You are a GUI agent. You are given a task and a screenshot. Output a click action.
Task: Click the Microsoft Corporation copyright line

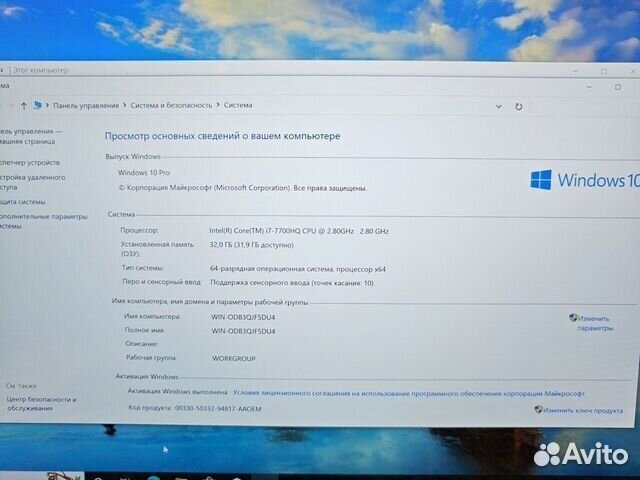click(x=242, y=188)
